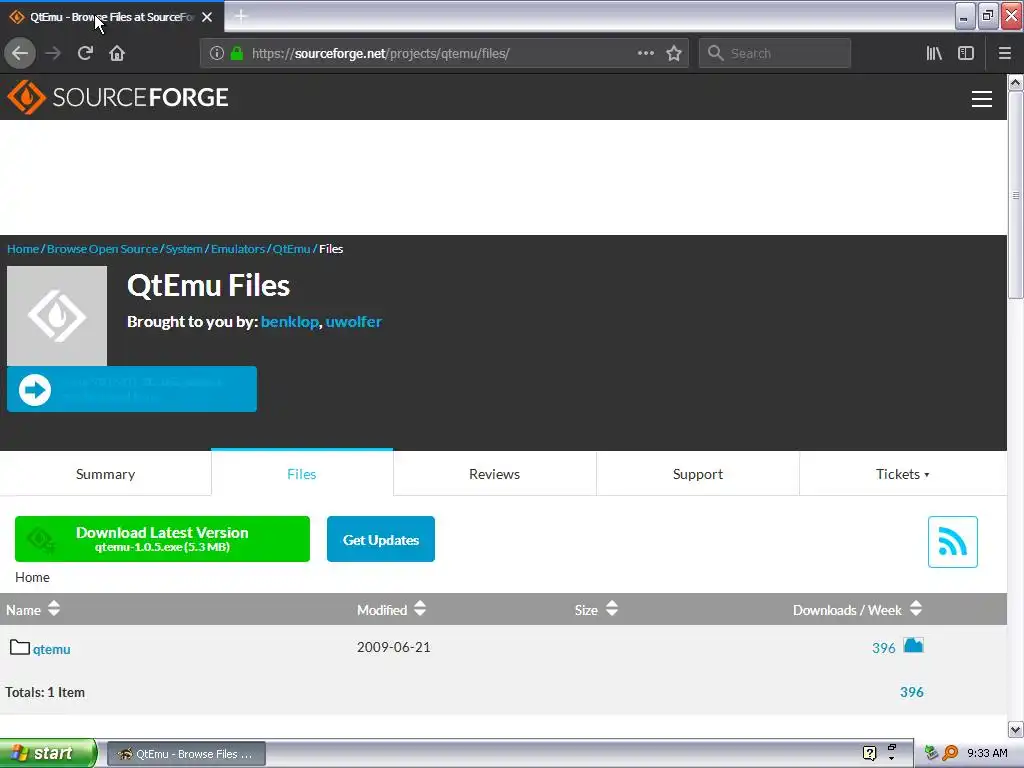The width and height of the screenshot is (1024, 768).
Task: Subscribe via the RSS feed icon
Action: tap(953, 542)
